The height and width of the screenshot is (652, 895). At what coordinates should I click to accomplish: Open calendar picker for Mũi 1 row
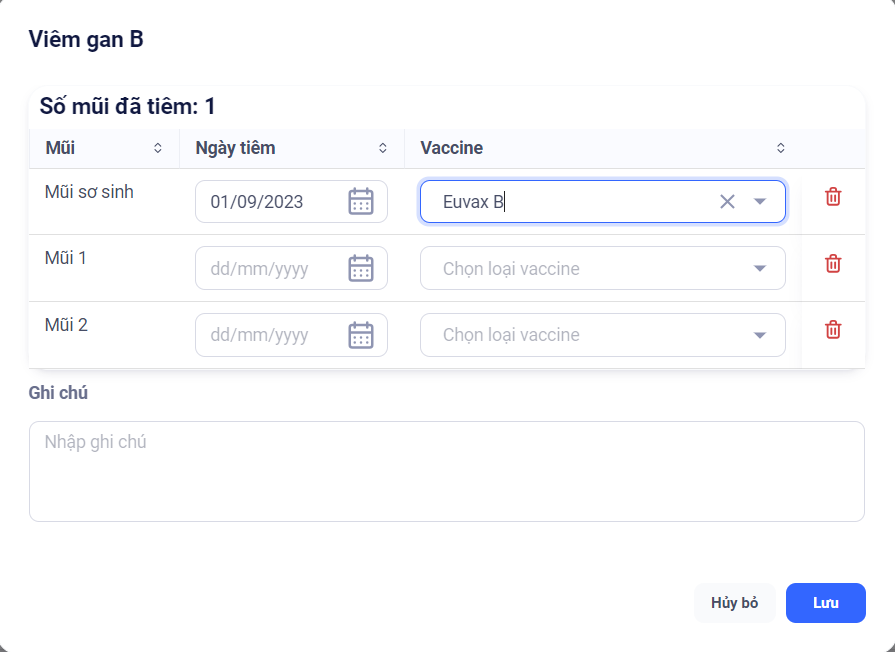[x=360, y=268]
